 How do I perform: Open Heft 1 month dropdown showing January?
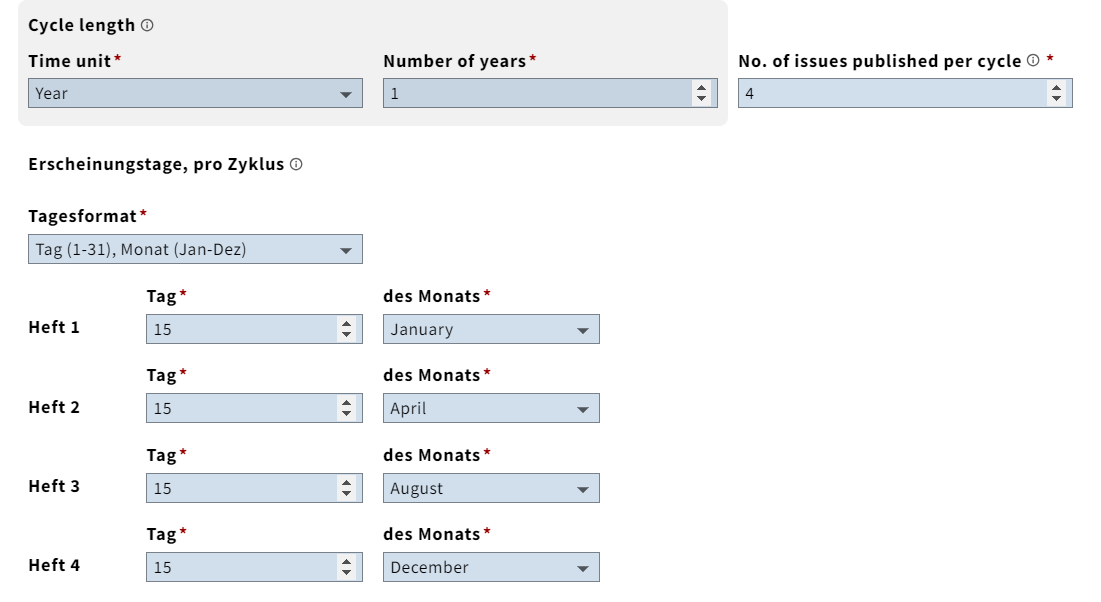(x=491, y=329)
